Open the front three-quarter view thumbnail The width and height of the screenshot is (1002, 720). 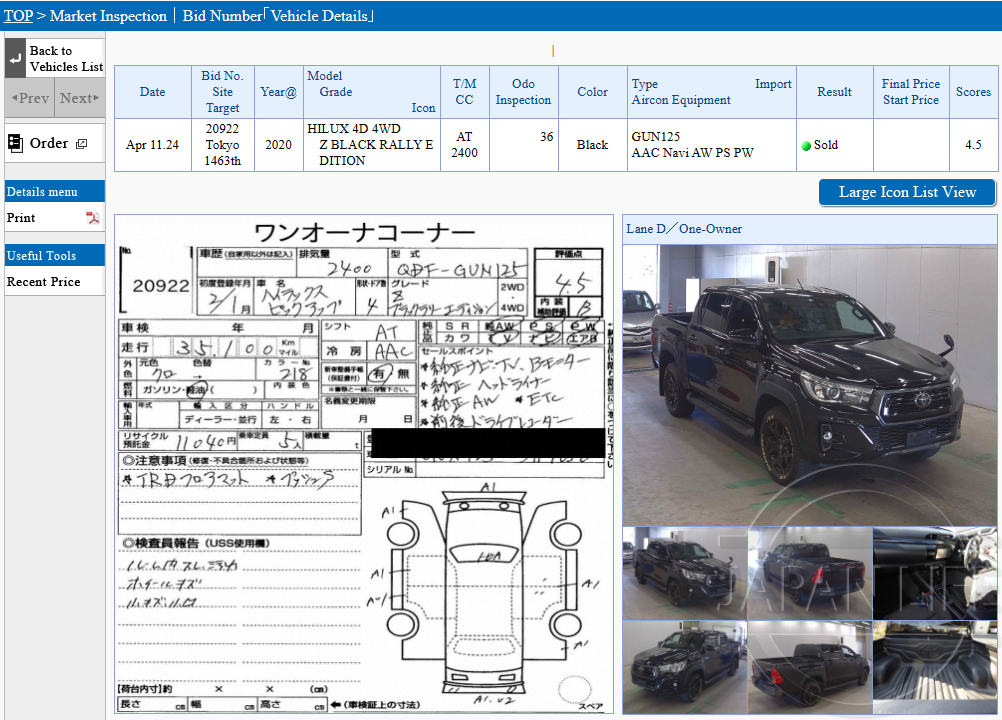click(x=683, y=573)
